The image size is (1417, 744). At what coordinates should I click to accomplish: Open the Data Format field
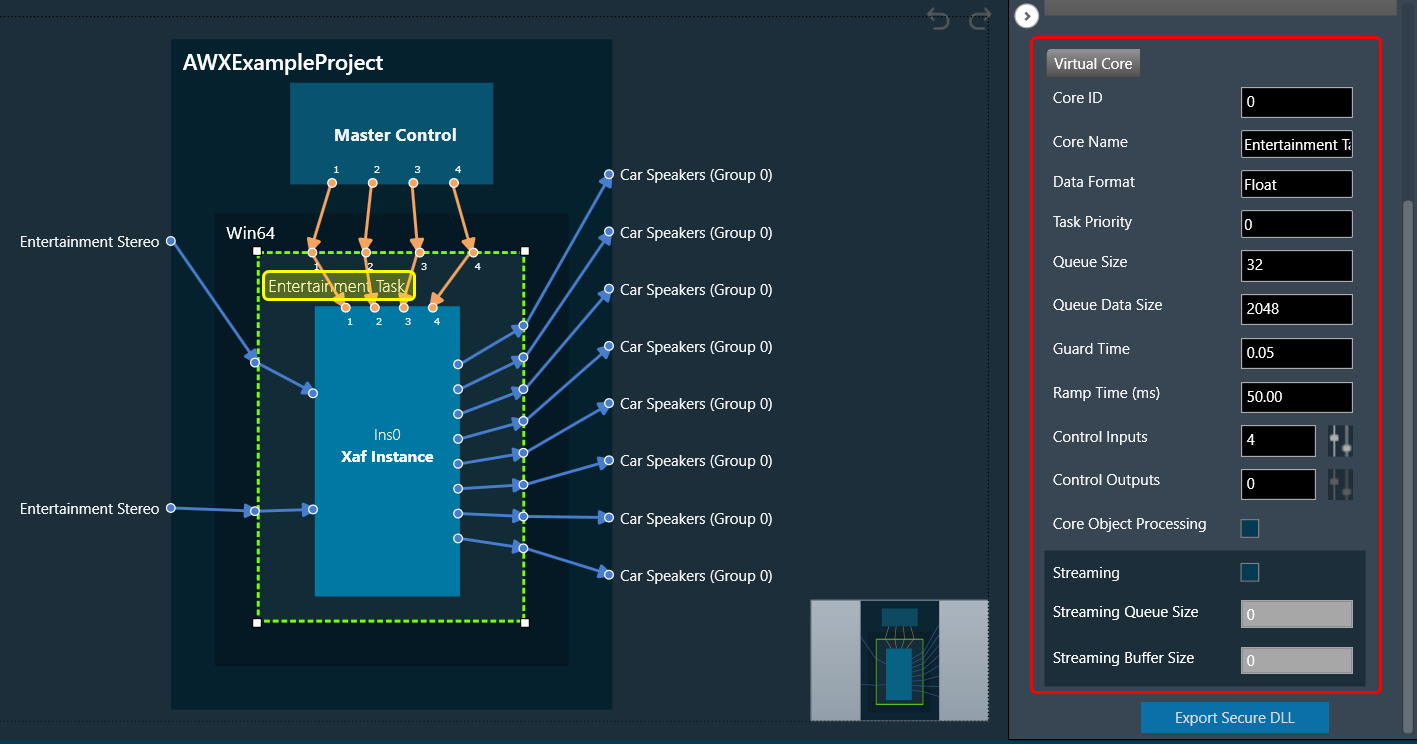[x=1296, y=184]
